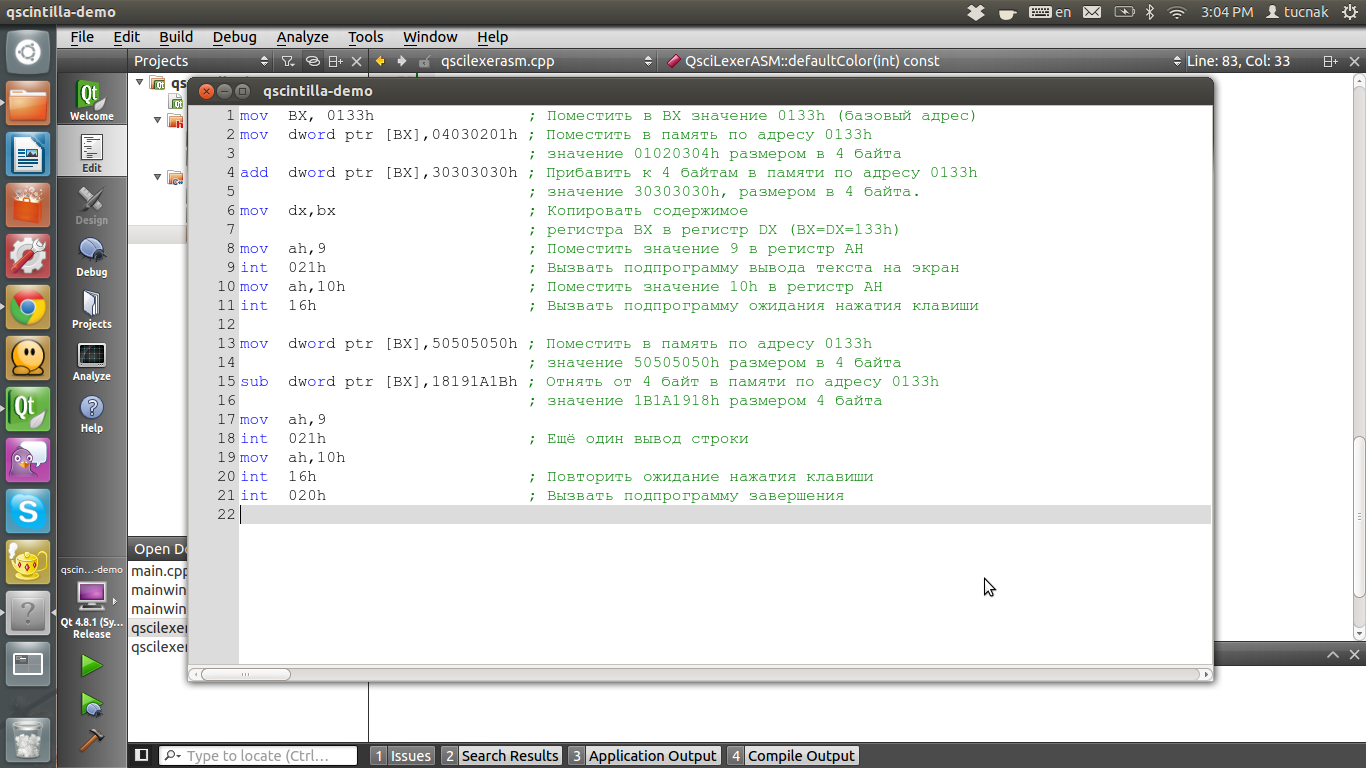Open the Window menu
The height and width of the screenshot is (768, 1366).
430,37
